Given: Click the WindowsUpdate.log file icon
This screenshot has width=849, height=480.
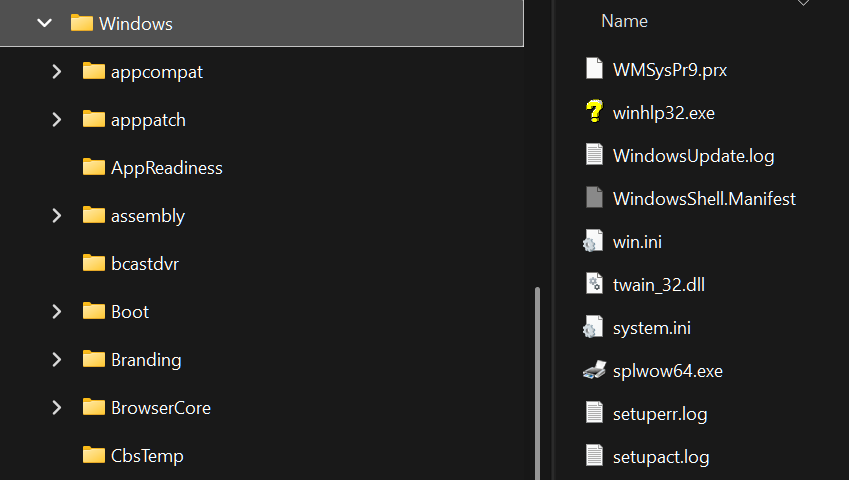Looking at the screenshot, I should tap(594, 154).
